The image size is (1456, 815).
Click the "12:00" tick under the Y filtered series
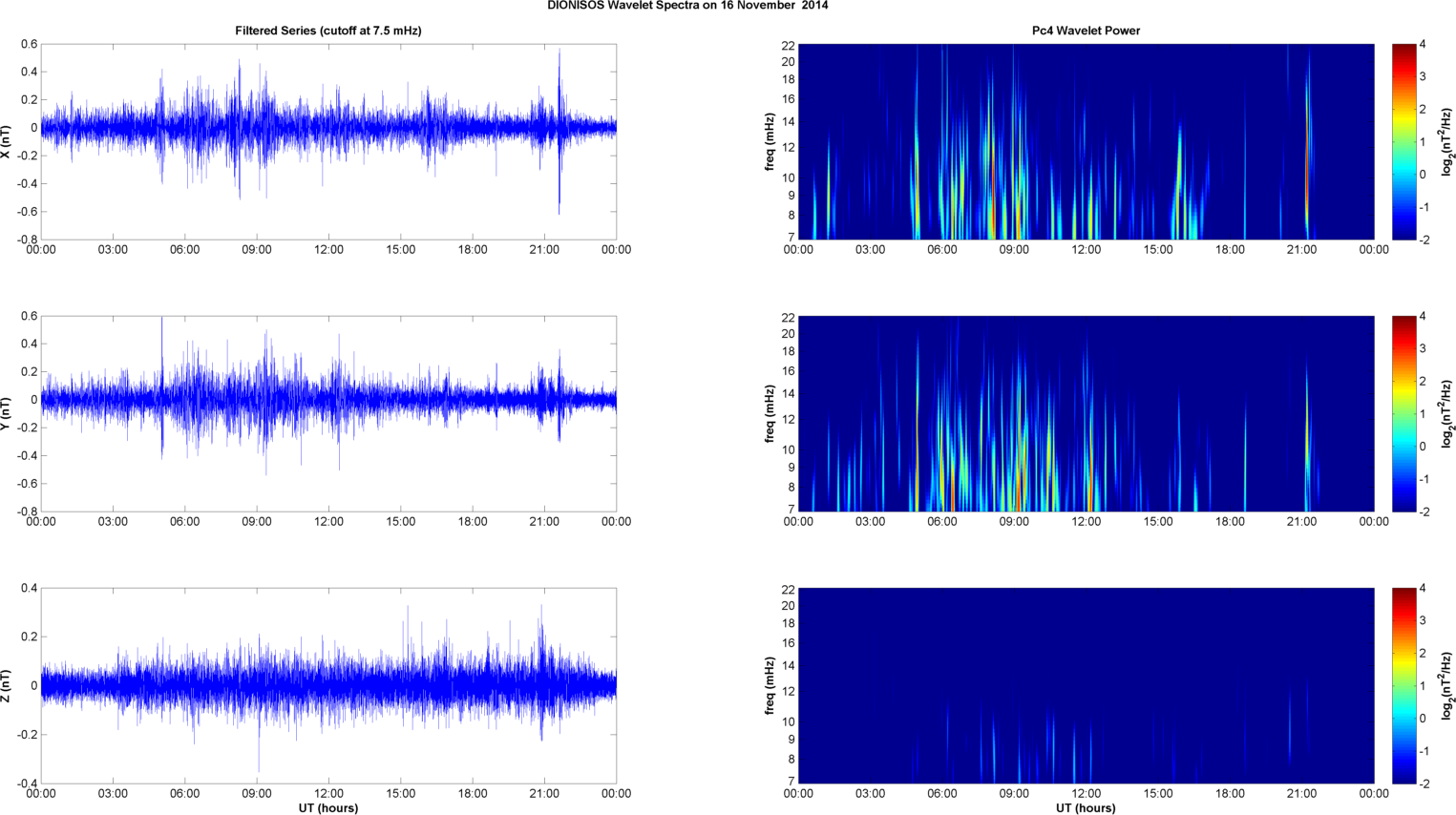(x=328, y=522)
